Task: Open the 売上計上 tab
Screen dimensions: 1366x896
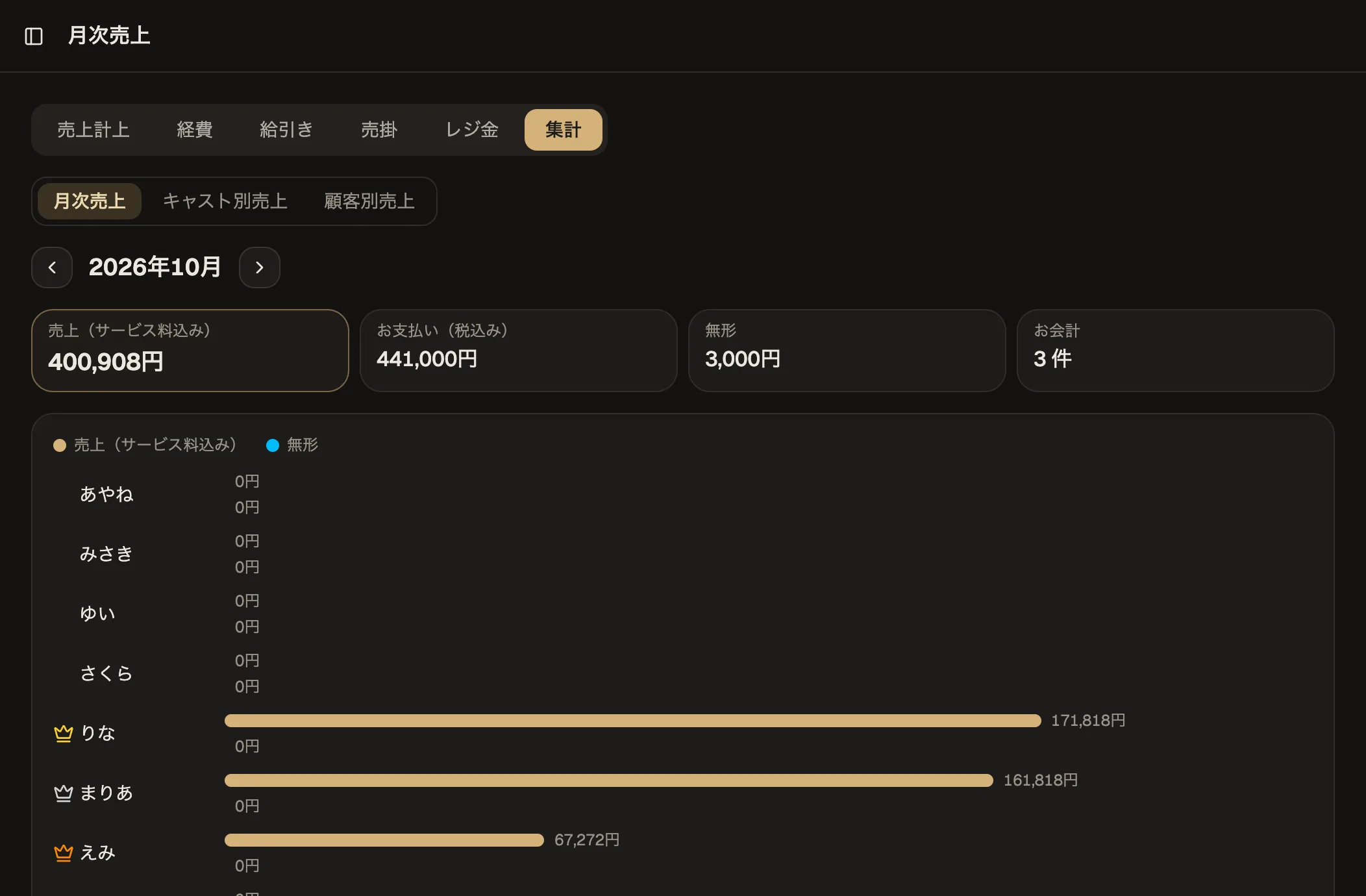Action: [x=93, y=130]
